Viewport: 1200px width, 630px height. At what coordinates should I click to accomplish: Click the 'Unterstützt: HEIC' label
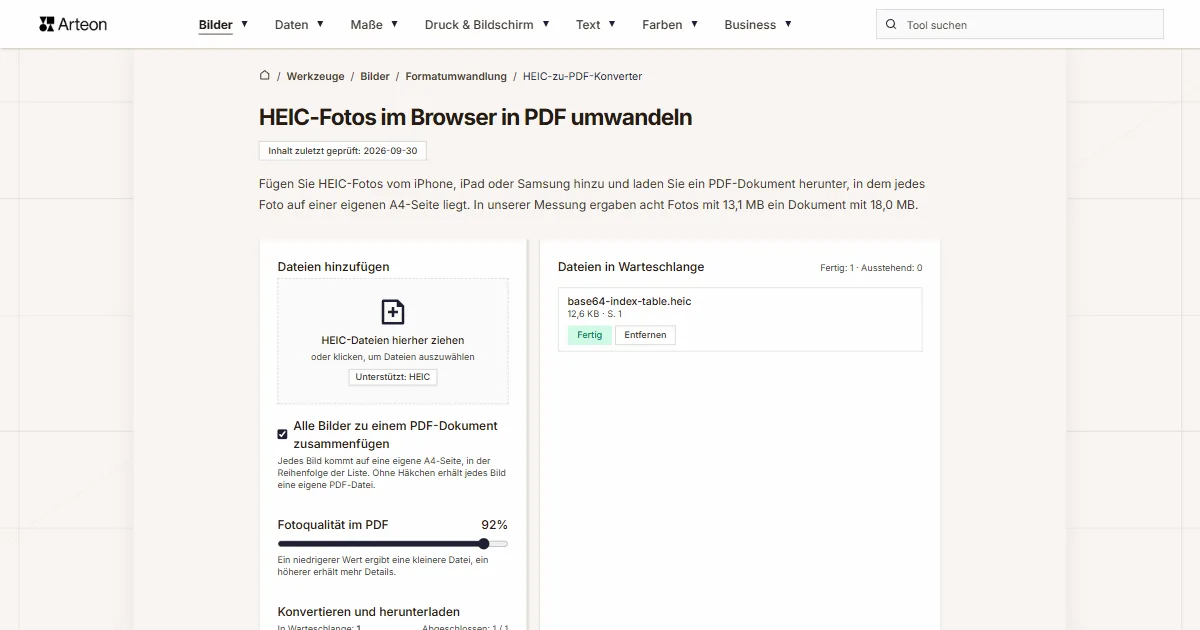point(393,377)
